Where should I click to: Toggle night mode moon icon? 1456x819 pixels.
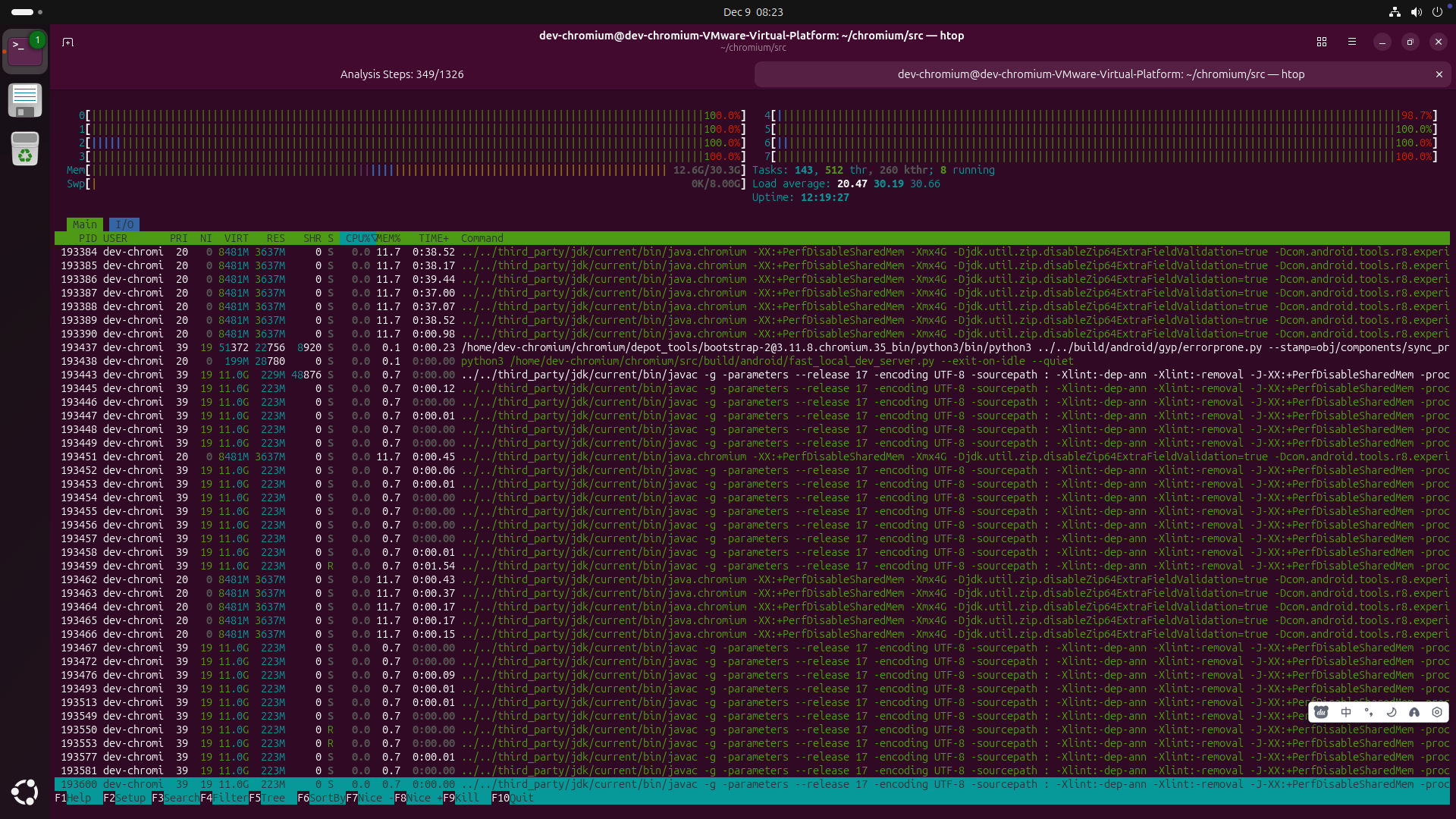(1392, 712)
